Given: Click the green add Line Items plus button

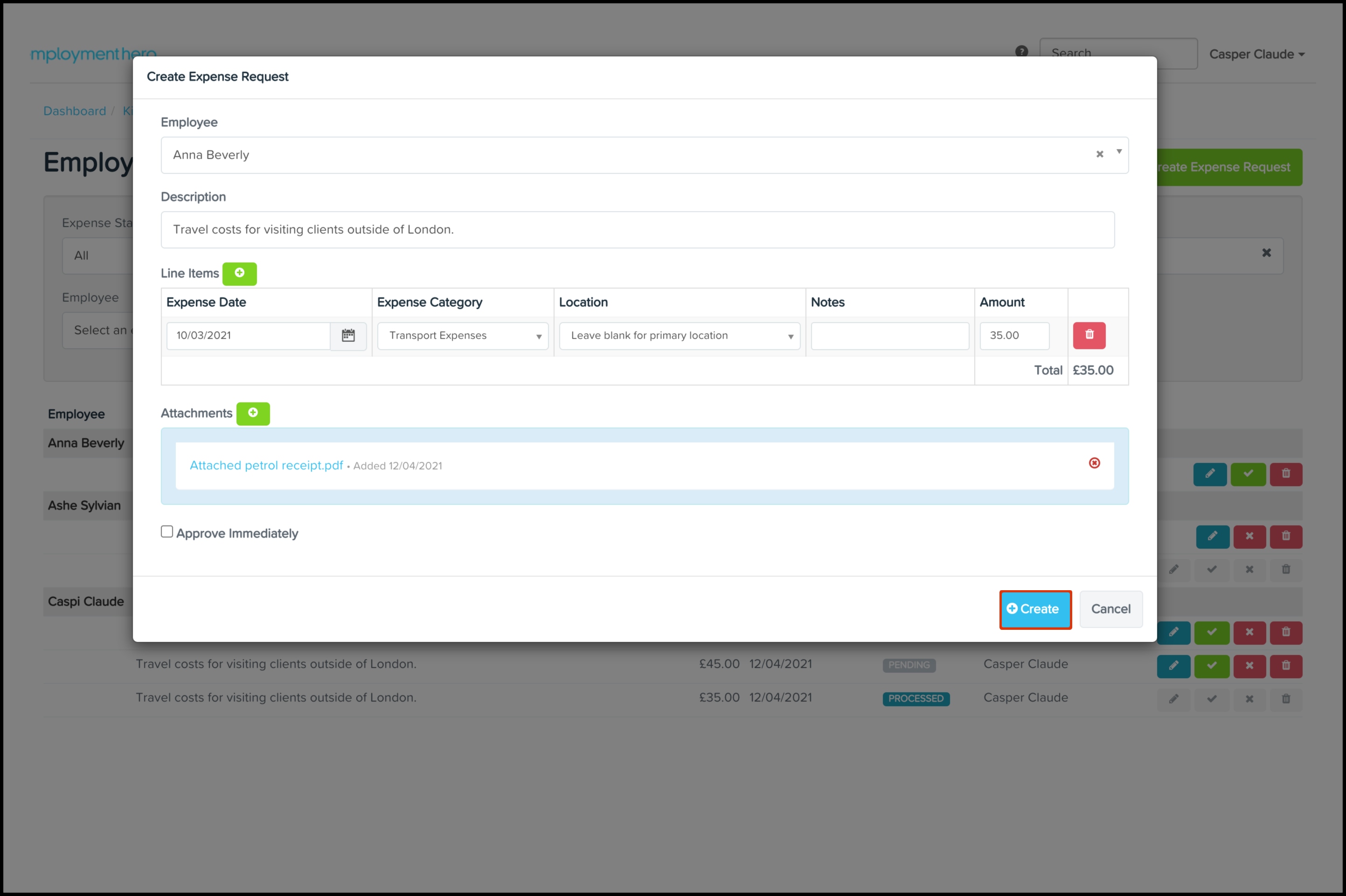Looking at the screenshot, I should (x=239, y=273).
